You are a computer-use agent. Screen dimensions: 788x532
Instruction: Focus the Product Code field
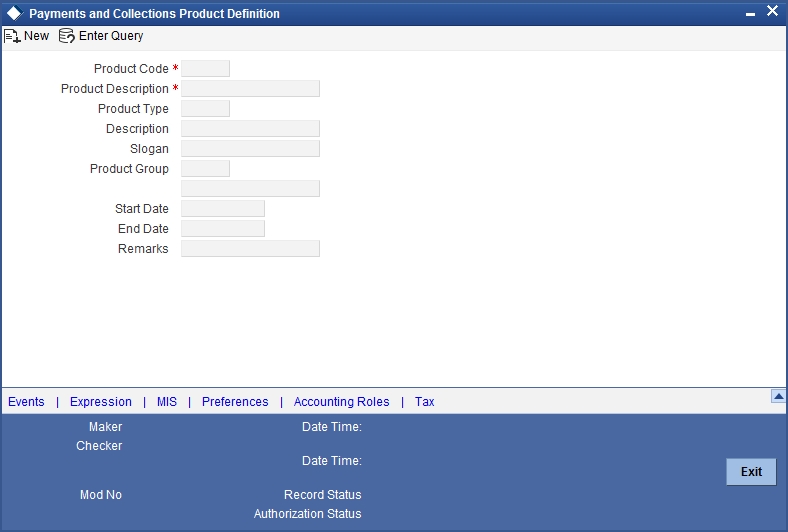205,68
